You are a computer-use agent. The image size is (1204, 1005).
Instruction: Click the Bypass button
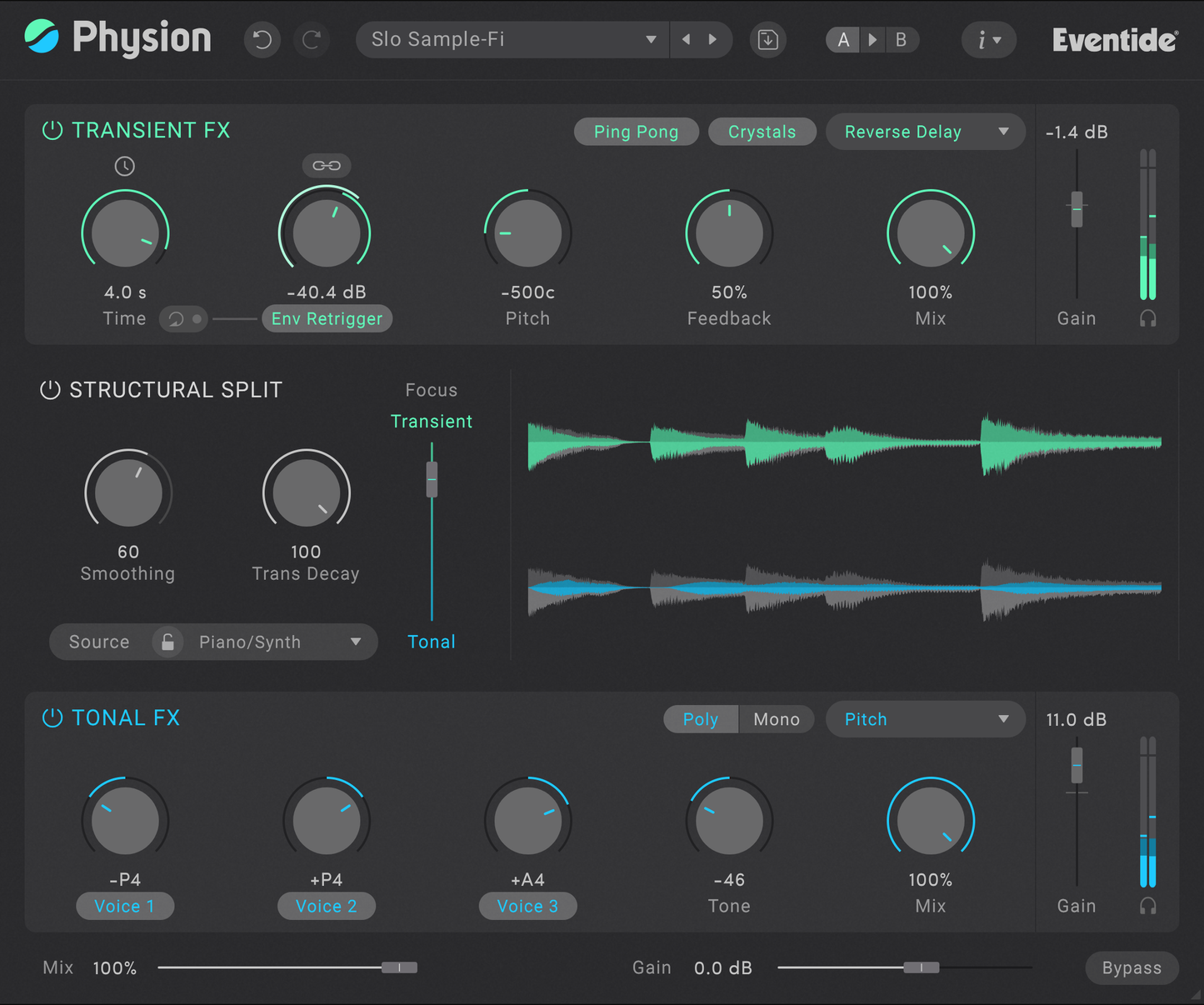click(x=1132, y=967)
